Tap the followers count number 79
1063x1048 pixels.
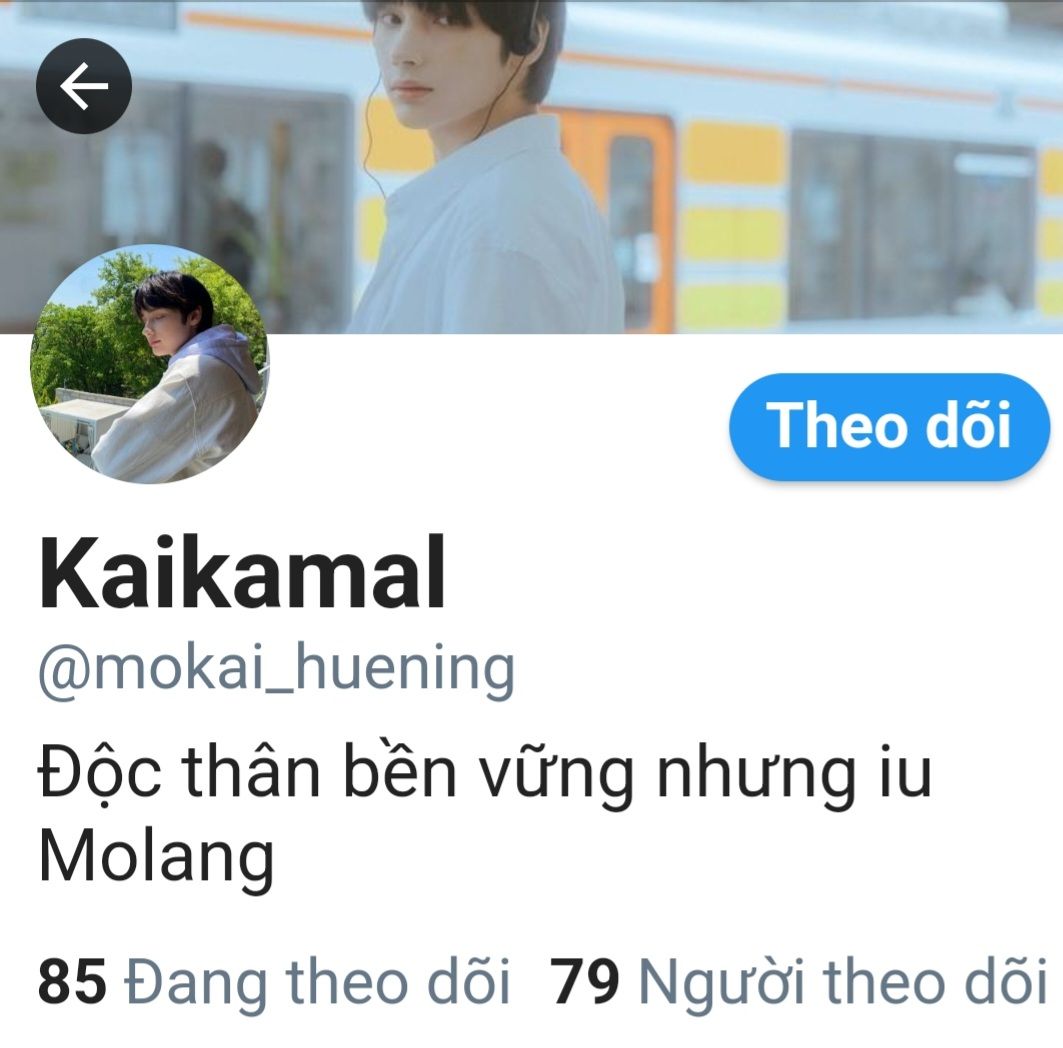point(585,981)
